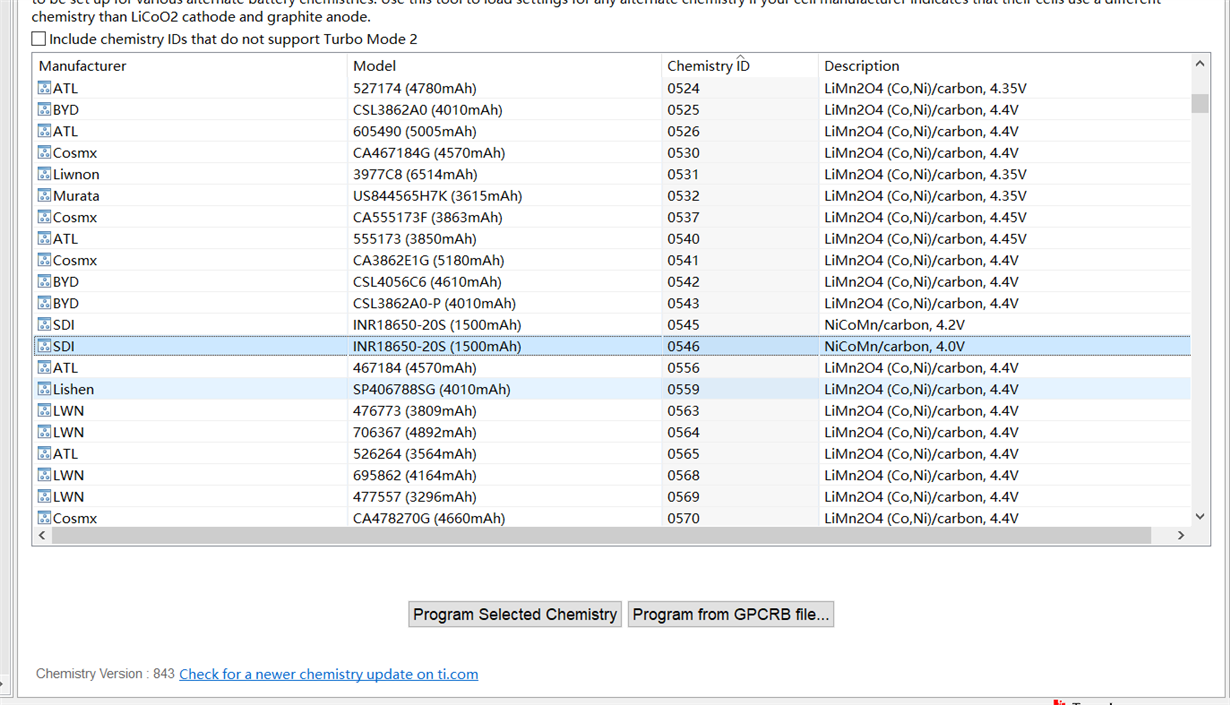This screenshot has height=705, width=1230.
Task: Sort by the Description column header
Action: coord(1004,66)
